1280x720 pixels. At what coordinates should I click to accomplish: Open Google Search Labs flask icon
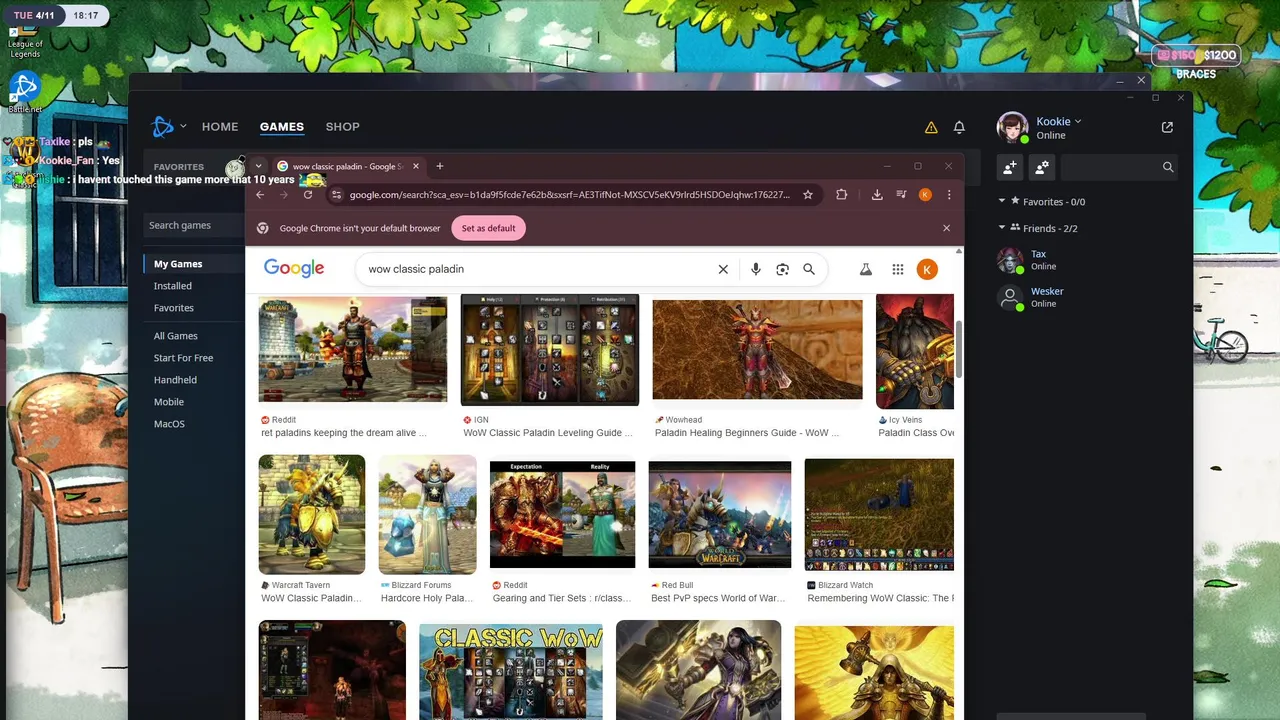tap(866, 269)
